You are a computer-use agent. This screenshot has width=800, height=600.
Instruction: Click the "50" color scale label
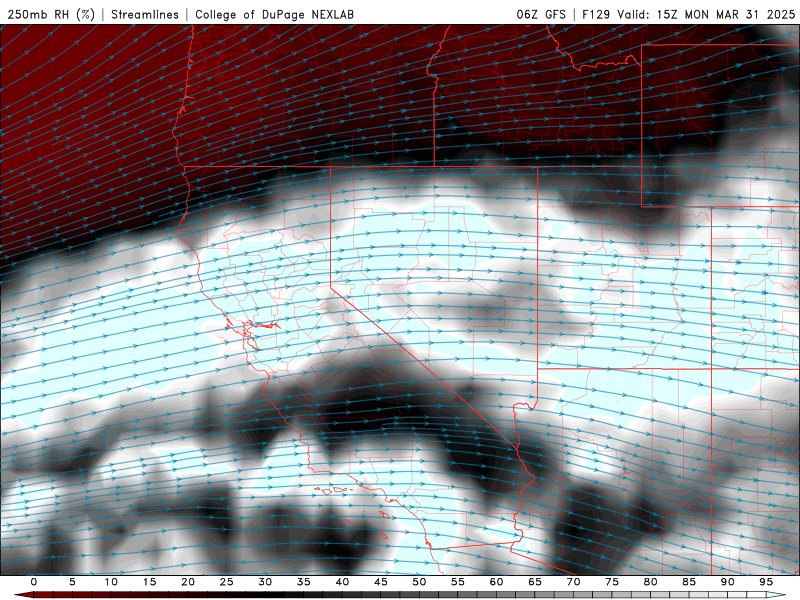click(x=419, y=582)
